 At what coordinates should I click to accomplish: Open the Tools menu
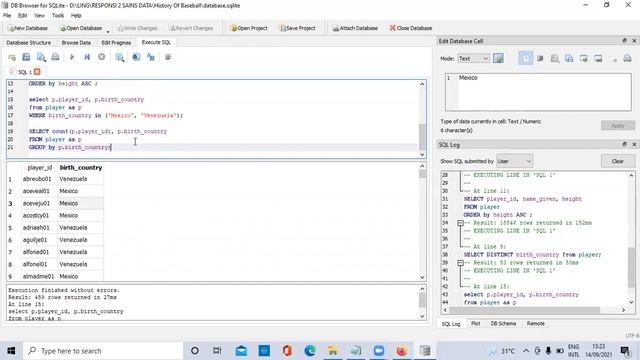[x=58, y=16]
